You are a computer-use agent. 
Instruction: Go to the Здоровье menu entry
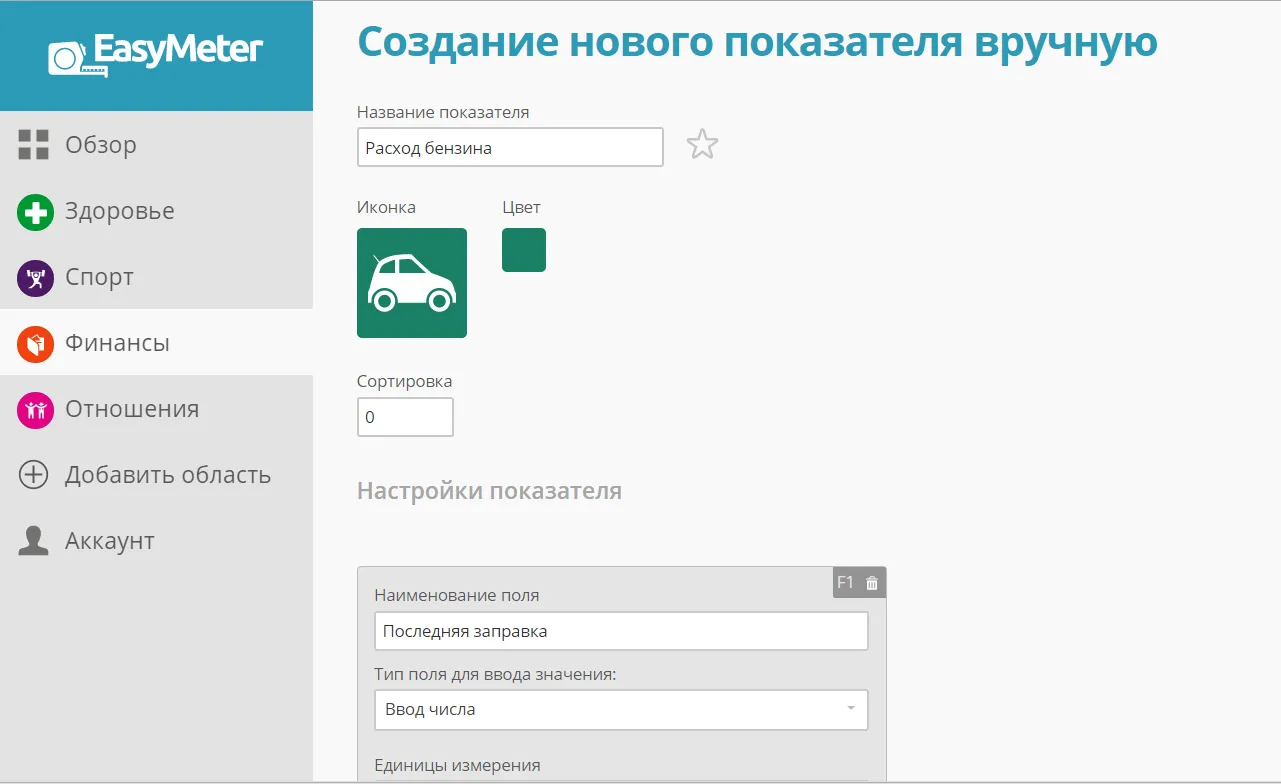click(118, 211)
